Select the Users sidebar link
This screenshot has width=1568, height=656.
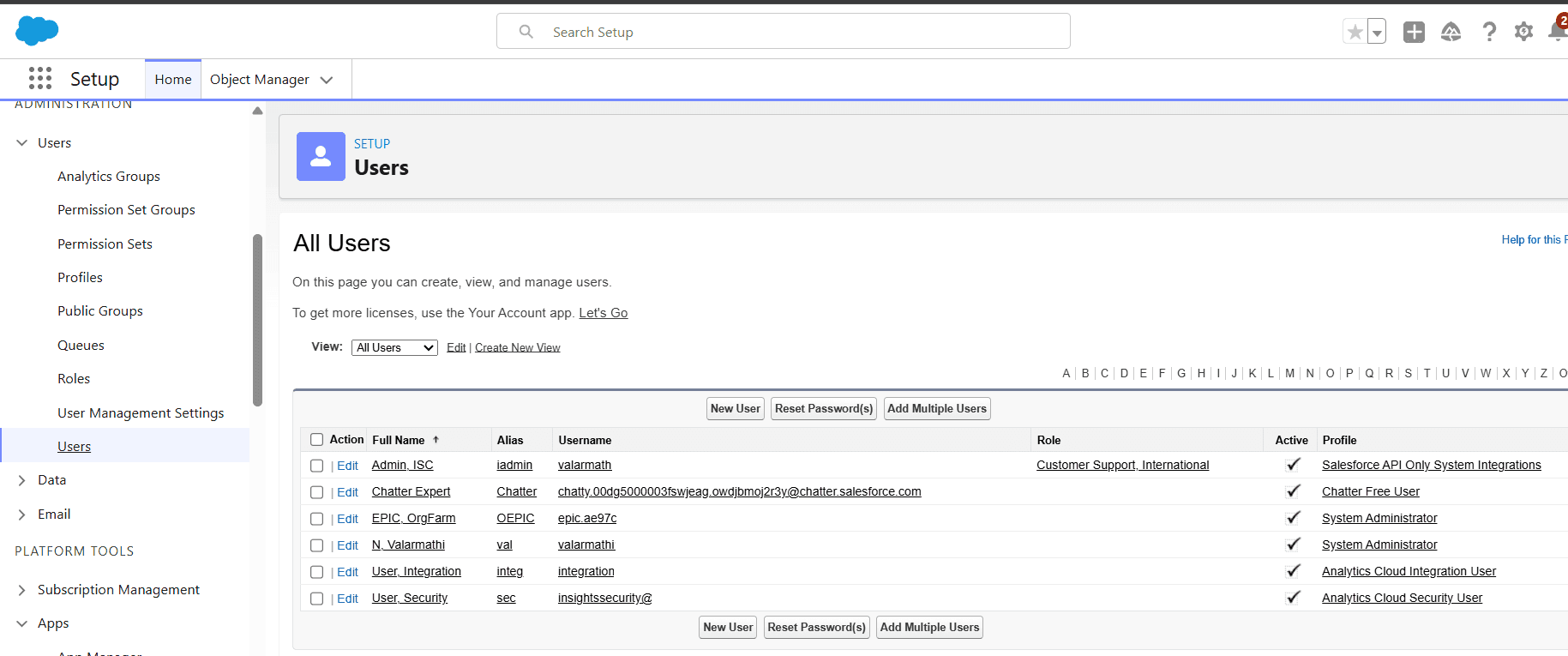74,447
